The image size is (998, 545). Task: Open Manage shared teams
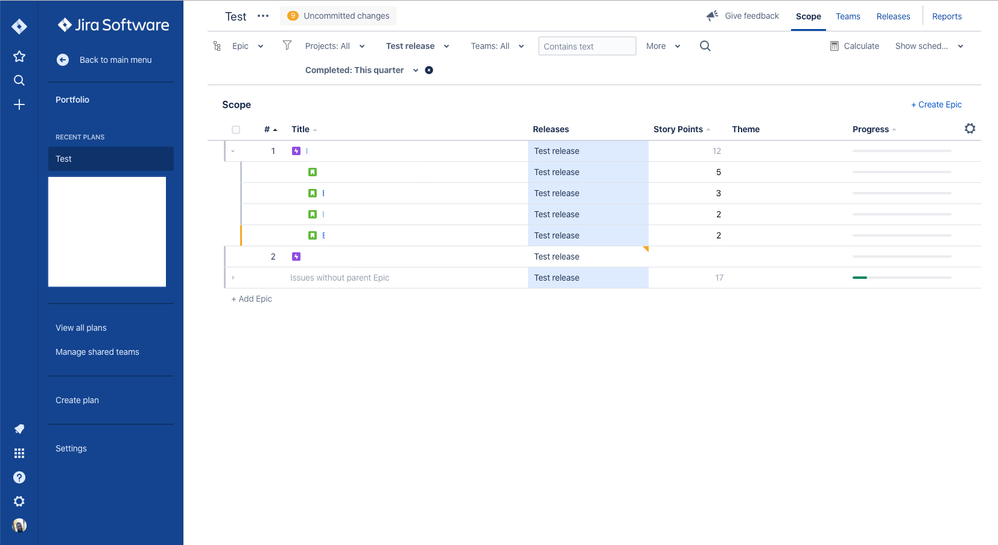[x=97, y=352]
